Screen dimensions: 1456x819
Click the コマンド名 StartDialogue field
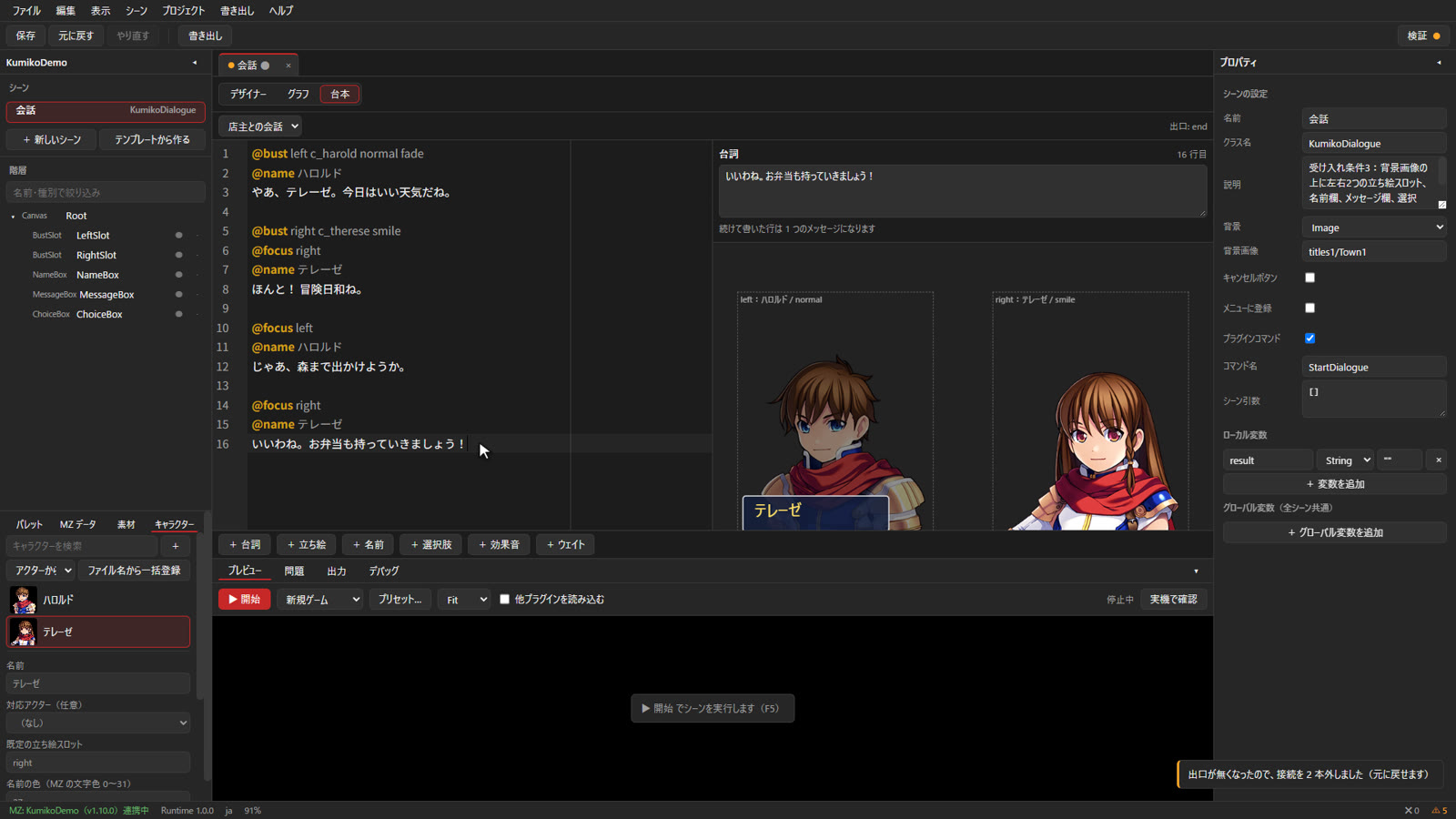[x=1374, y=368]
